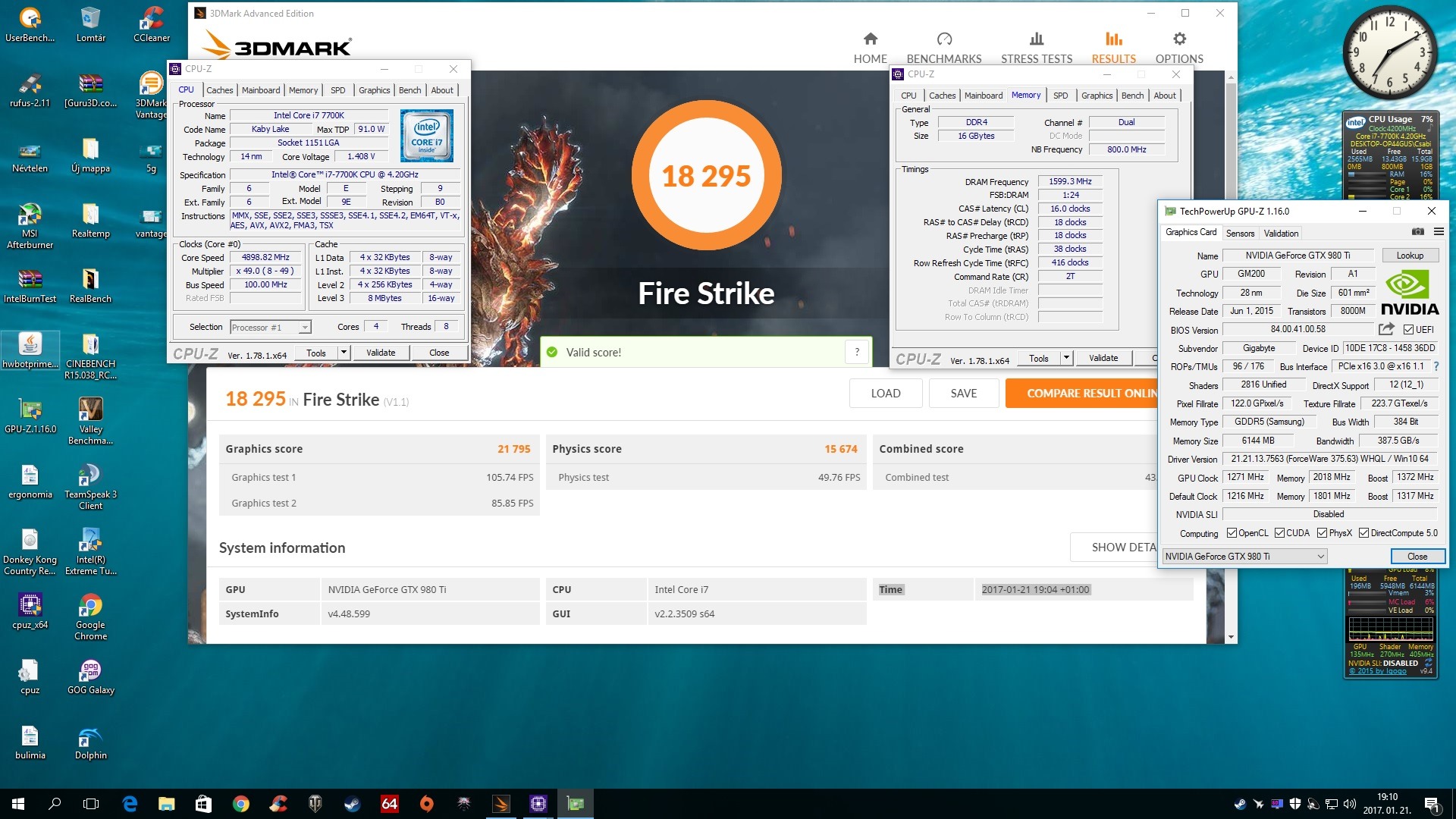Image resolution: width=1456 pixels, height=819 pixels.
Task: Switch to the Sensors tab in GPU-Z
Action: coord(1240,234)
